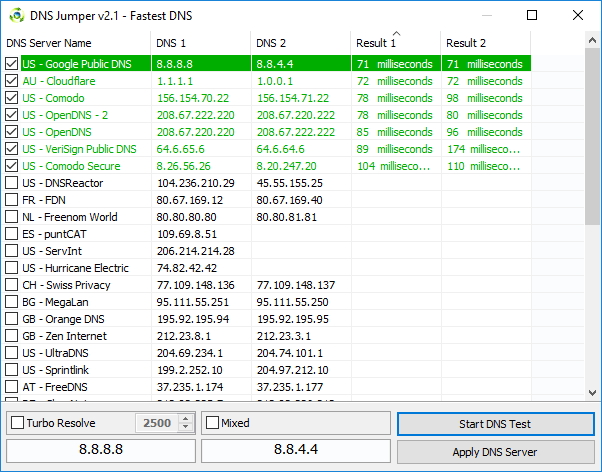Uncheck the US - Google Public DNS checkbox
The image size is (602, 472).
[12, 64]
